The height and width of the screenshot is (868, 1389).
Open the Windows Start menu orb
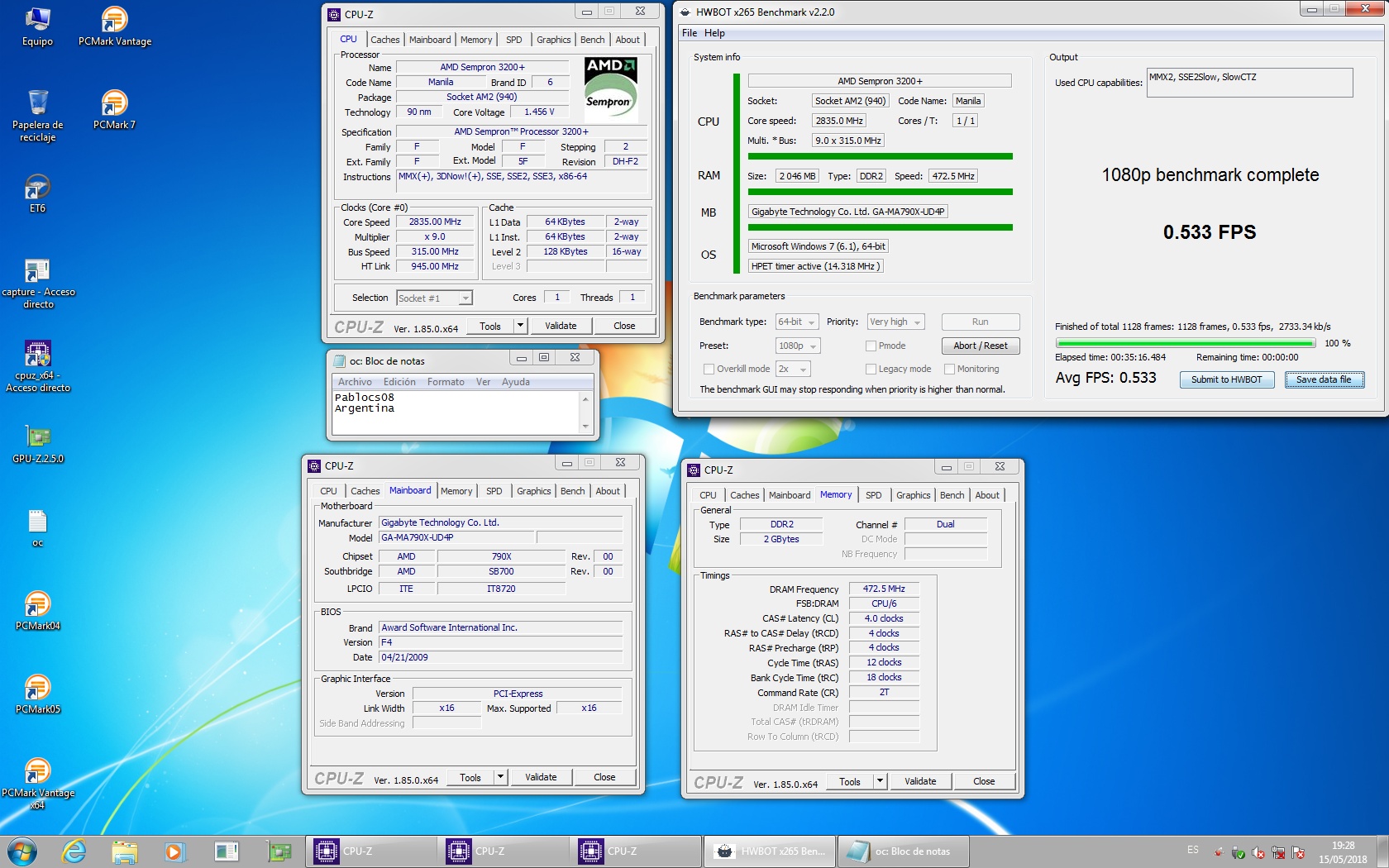[x=22, y=851]
